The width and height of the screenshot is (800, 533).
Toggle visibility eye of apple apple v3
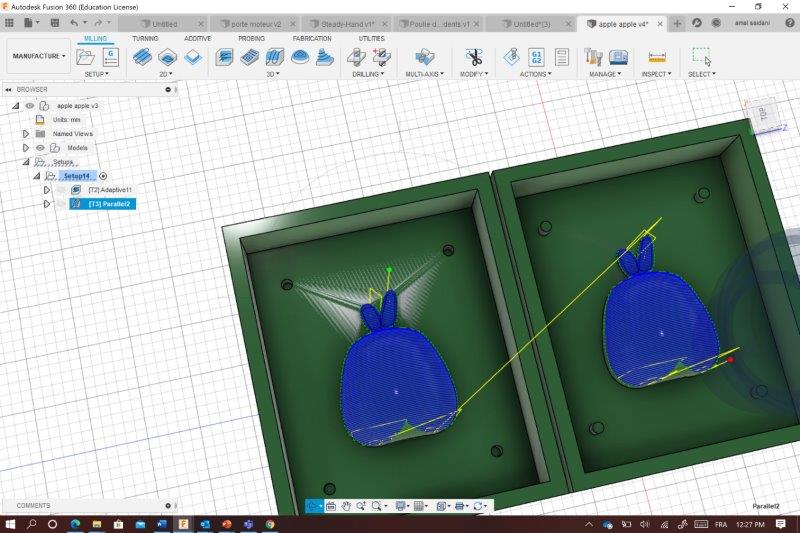pyautogui.click(x=30, y=106)
